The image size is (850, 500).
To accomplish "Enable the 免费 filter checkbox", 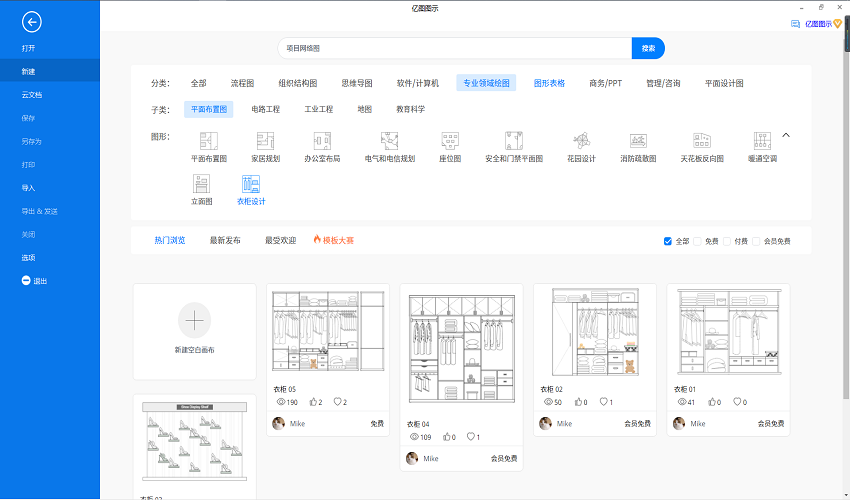I will tap(698, 241).
